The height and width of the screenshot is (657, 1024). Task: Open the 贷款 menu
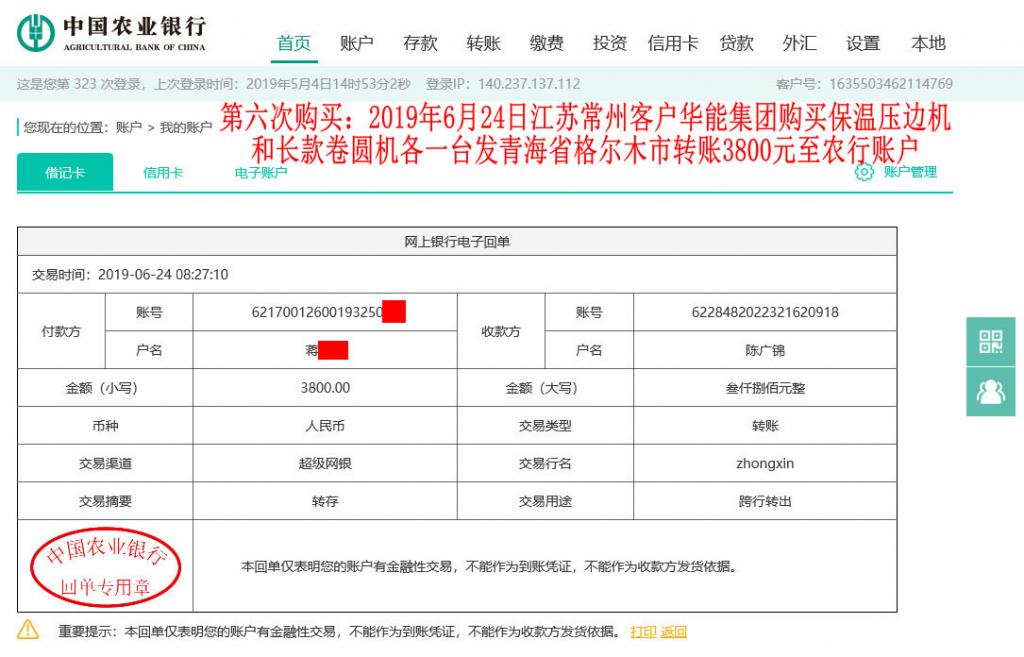736,43
